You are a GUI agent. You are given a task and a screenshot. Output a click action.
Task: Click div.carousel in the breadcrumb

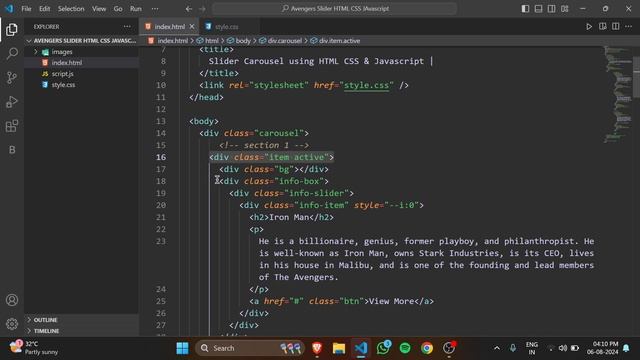pos(284,41)
